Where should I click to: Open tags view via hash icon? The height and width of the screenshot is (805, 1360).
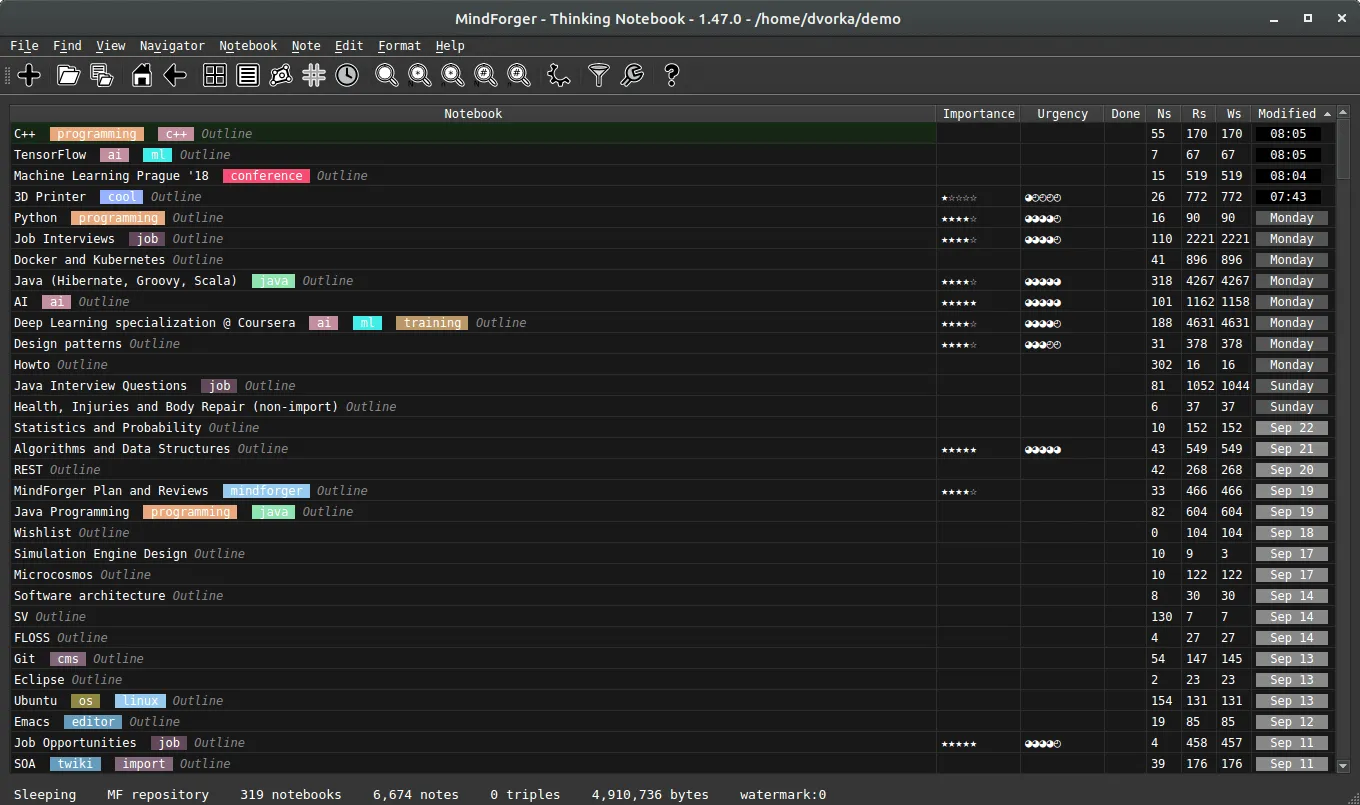pos(314,74)
